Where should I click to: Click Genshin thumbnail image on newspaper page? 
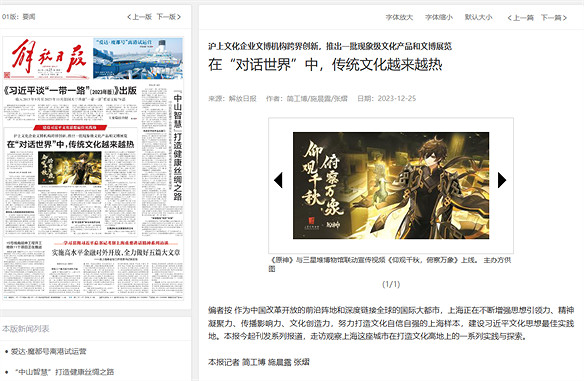tap(70, 168)
